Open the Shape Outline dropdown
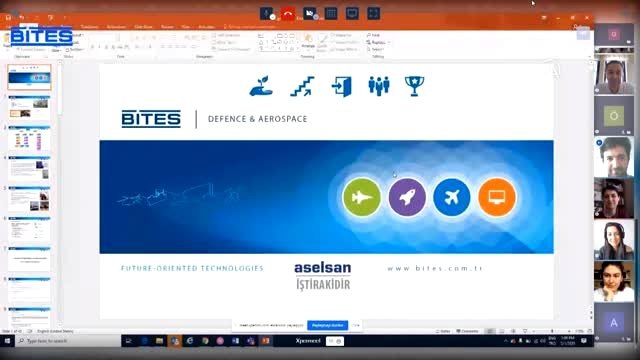 (x=345, y=42)
